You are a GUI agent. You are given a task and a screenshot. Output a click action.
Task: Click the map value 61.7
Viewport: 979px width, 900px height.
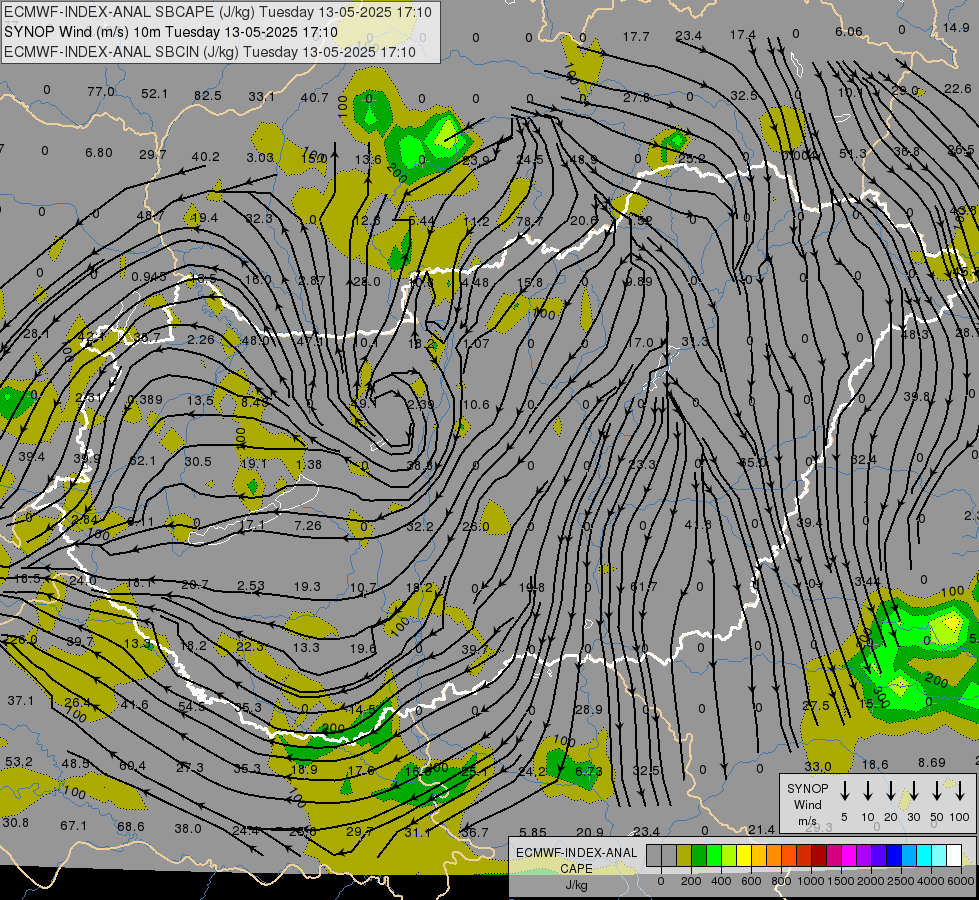pyautogui.click(x=644, y=586)
